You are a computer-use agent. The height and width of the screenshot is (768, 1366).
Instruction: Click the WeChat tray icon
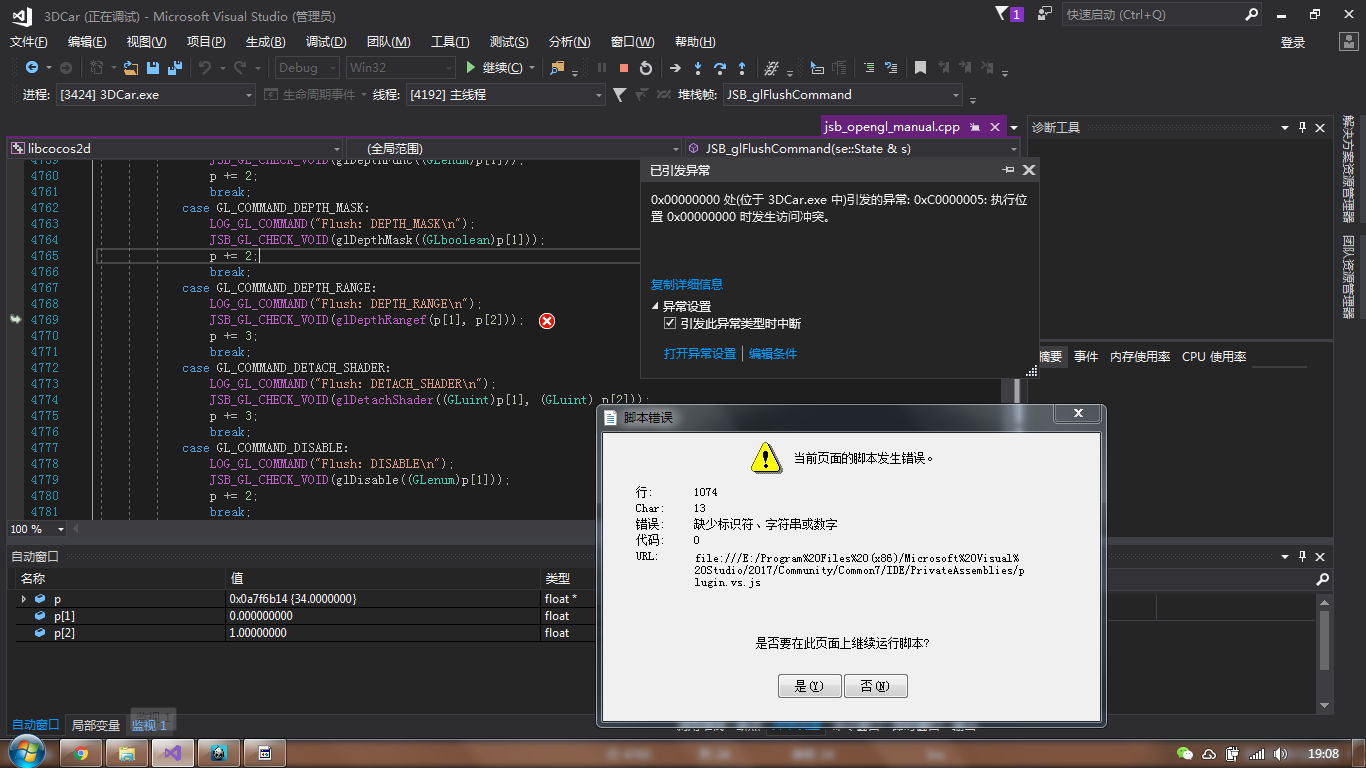[1185, 753]
